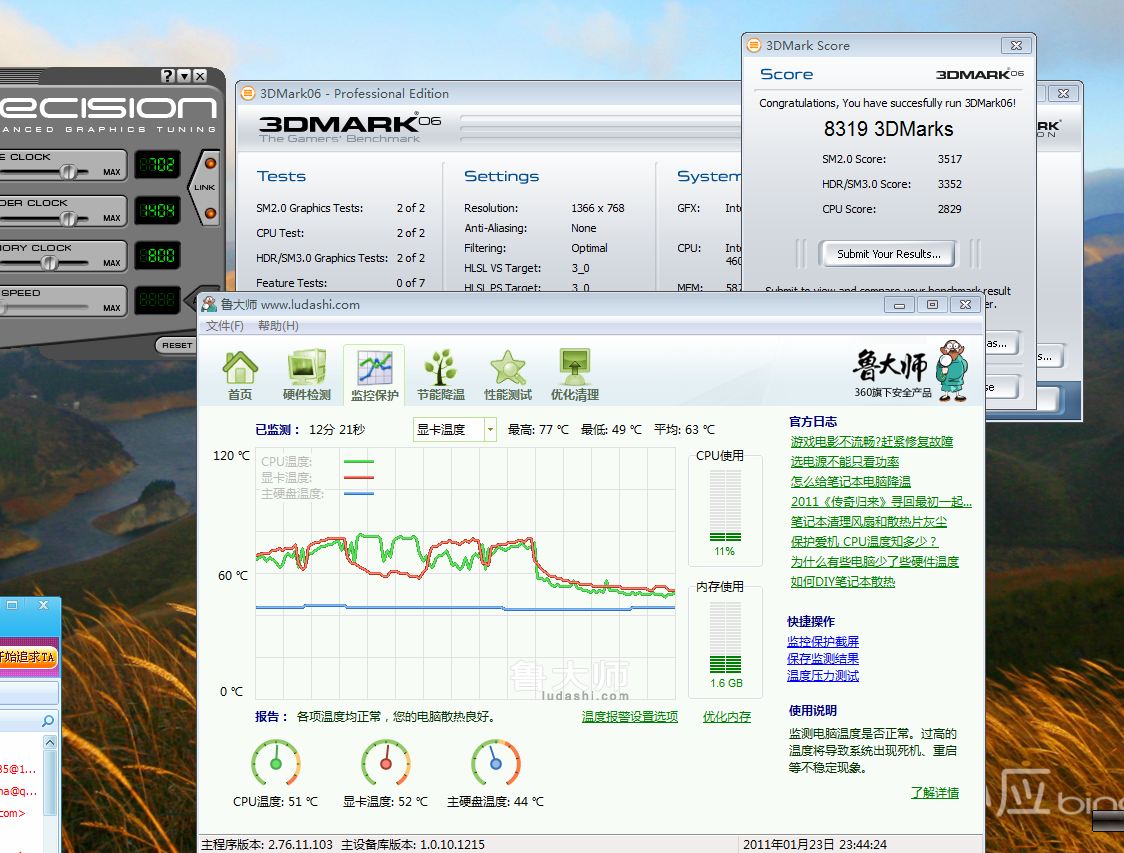
Task: Open the 优化清理 optimize clean icon
Action: (x=575, y=376)
